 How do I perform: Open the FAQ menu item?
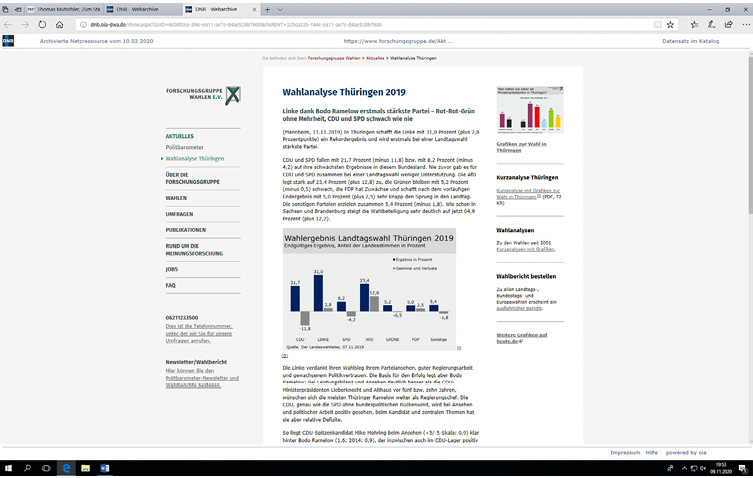[x=170, y=285]
